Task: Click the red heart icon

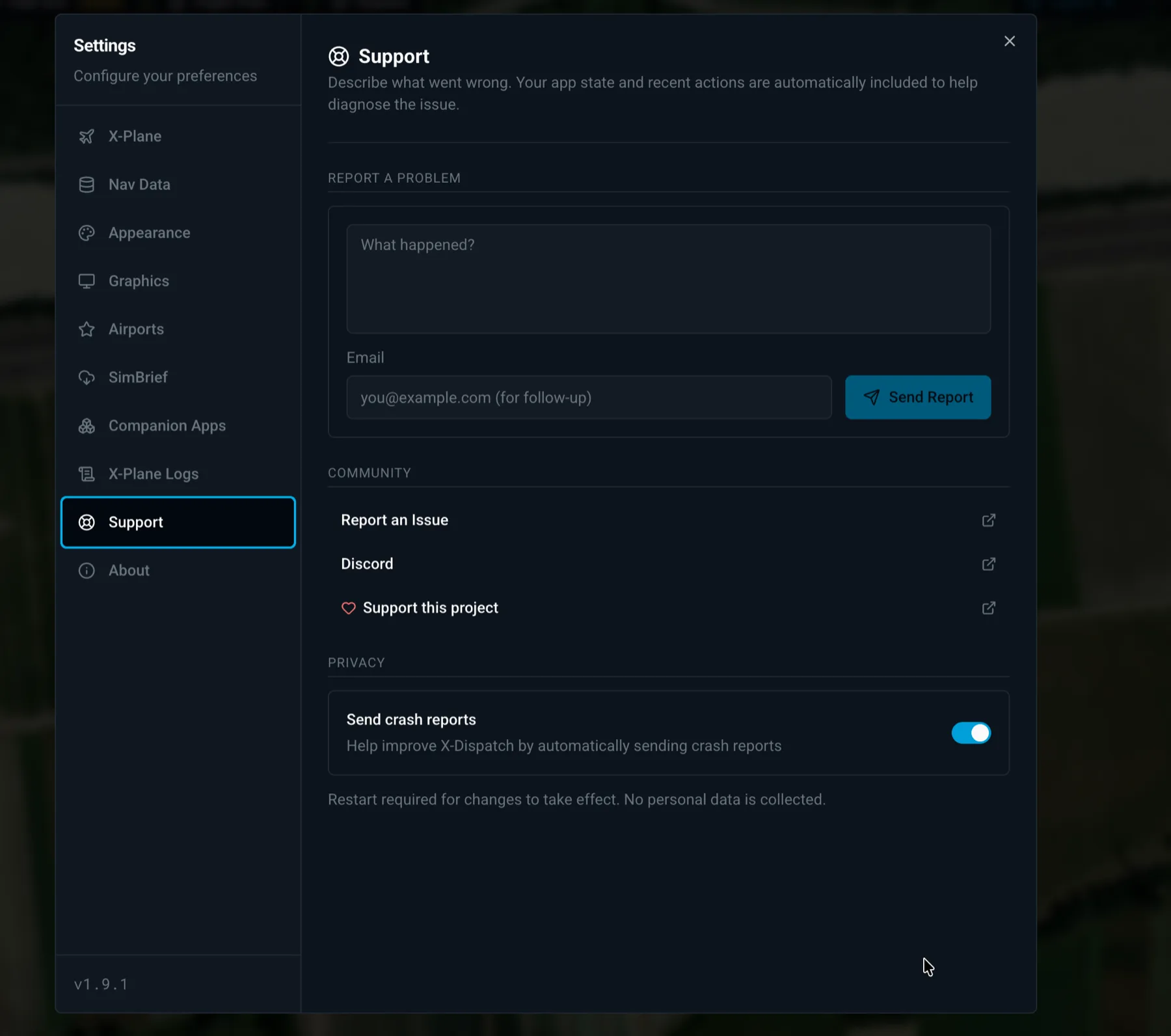Action: pyautogui.click(x=349, y=608)
